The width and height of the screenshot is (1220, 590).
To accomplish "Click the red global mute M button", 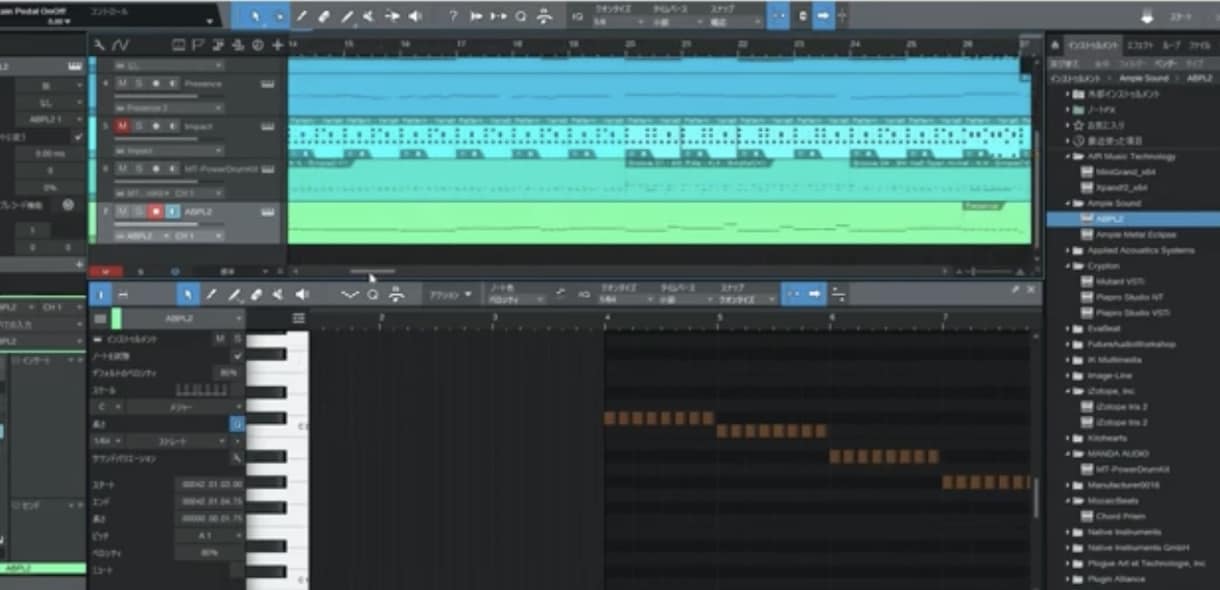I will click(x=104, y=271).
